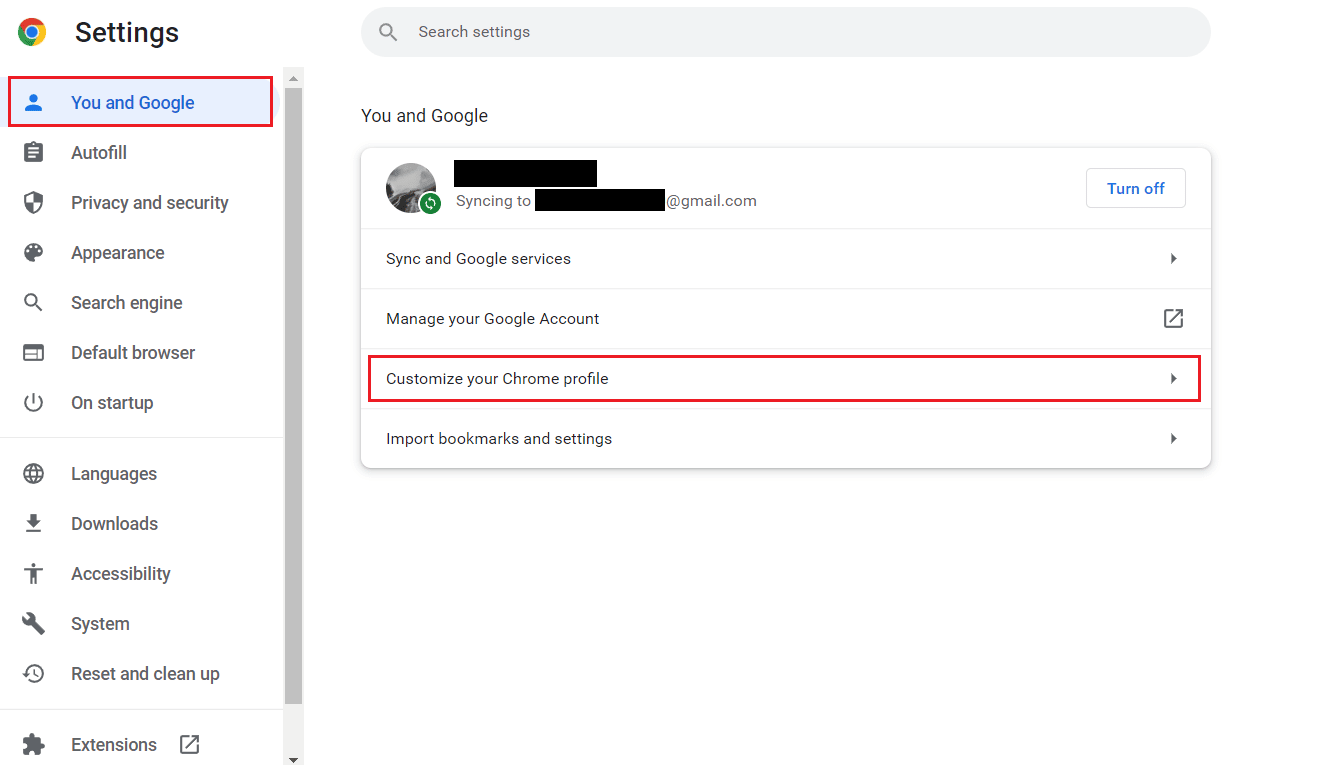This screenshot has height=765, width=1341.
Task: Click the magnifier icon in the search bar
Action: (389, 32)
